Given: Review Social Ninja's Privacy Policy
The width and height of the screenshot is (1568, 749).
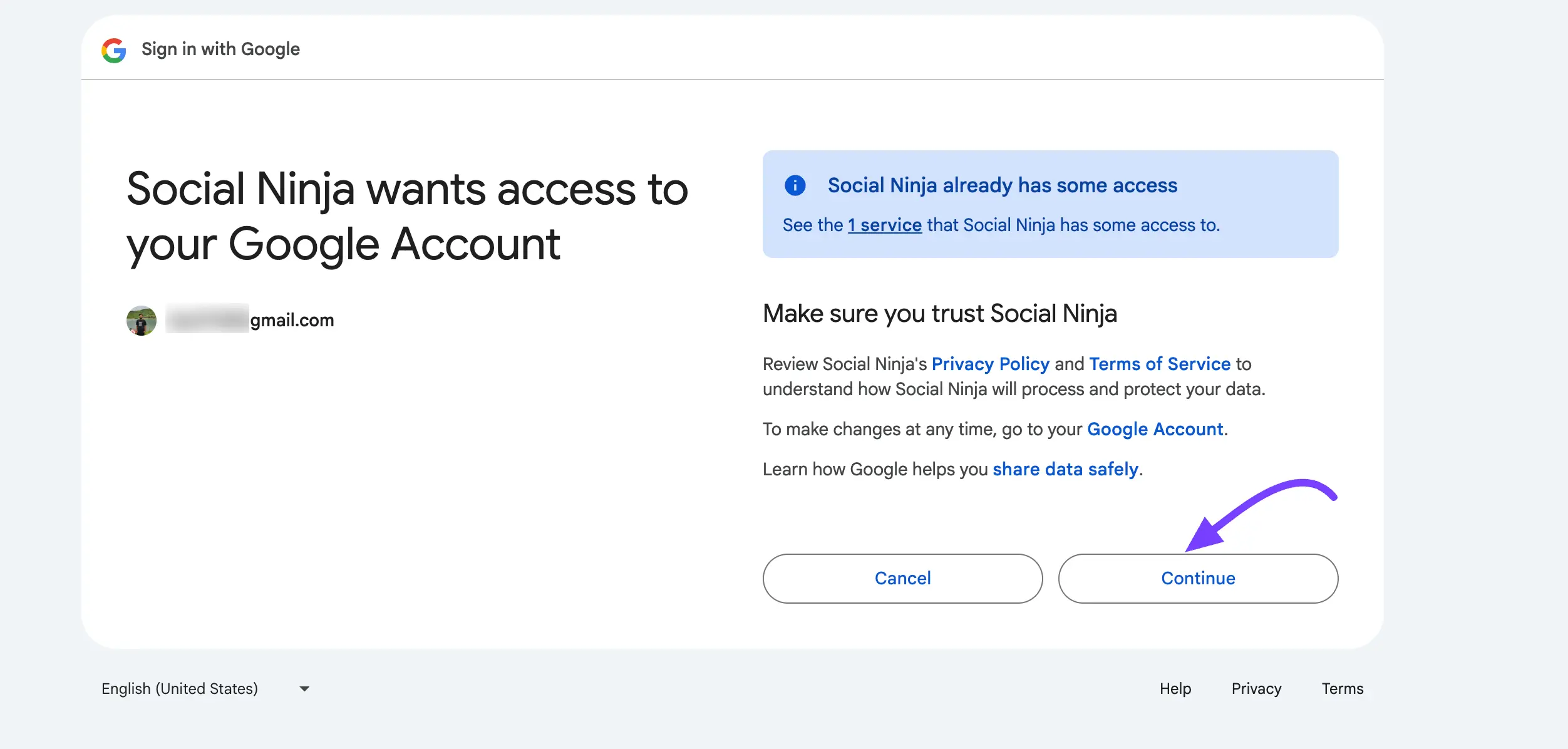Looking at the screenshot, I should click(991, 364).
